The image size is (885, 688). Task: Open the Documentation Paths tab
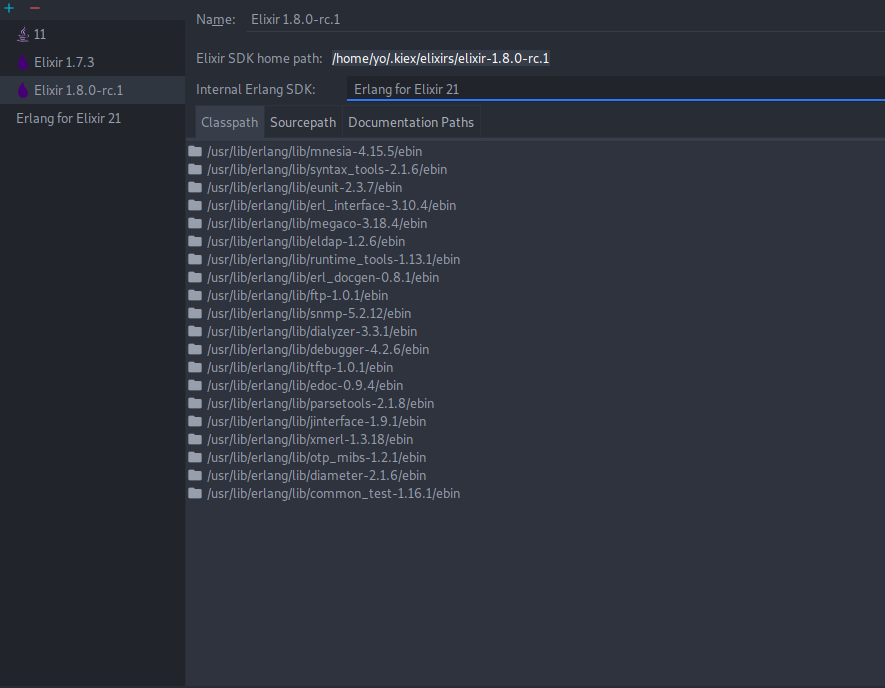click(411, 122)
